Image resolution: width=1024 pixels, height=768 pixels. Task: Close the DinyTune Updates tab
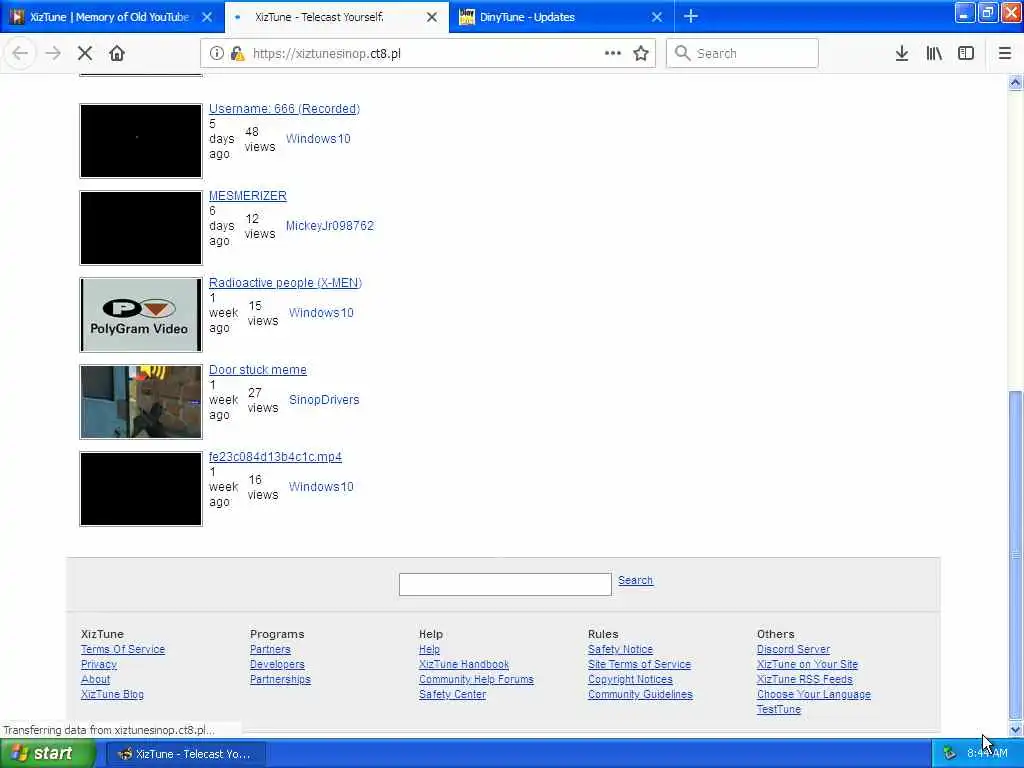pos(657,17)
